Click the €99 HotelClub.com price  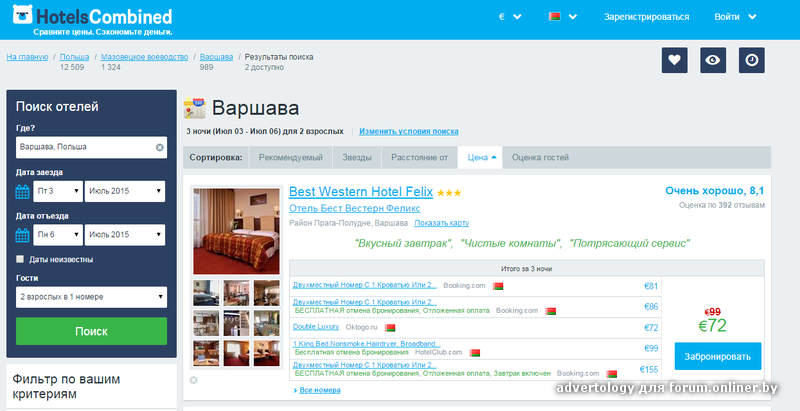pos(651,349)
